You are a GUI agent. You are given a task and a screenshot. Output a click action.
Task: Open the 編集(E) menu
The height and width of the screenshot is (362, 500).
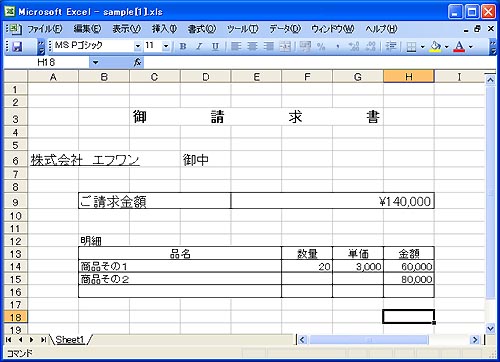(87, 29)
